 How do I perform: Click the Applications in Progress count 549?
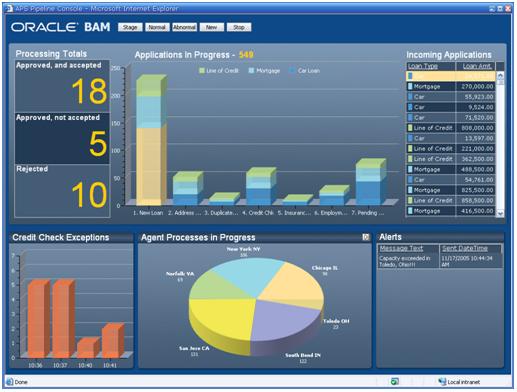pyautogui.click(x=246, y=55)
